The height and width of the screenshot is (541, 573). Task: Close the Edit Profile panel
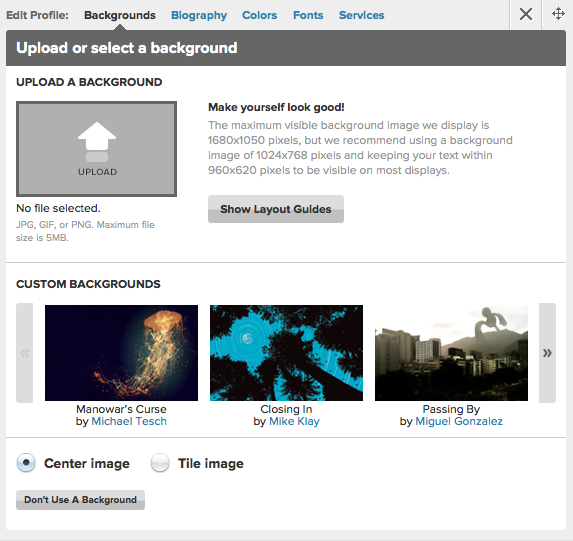click(x=526, y=15)
